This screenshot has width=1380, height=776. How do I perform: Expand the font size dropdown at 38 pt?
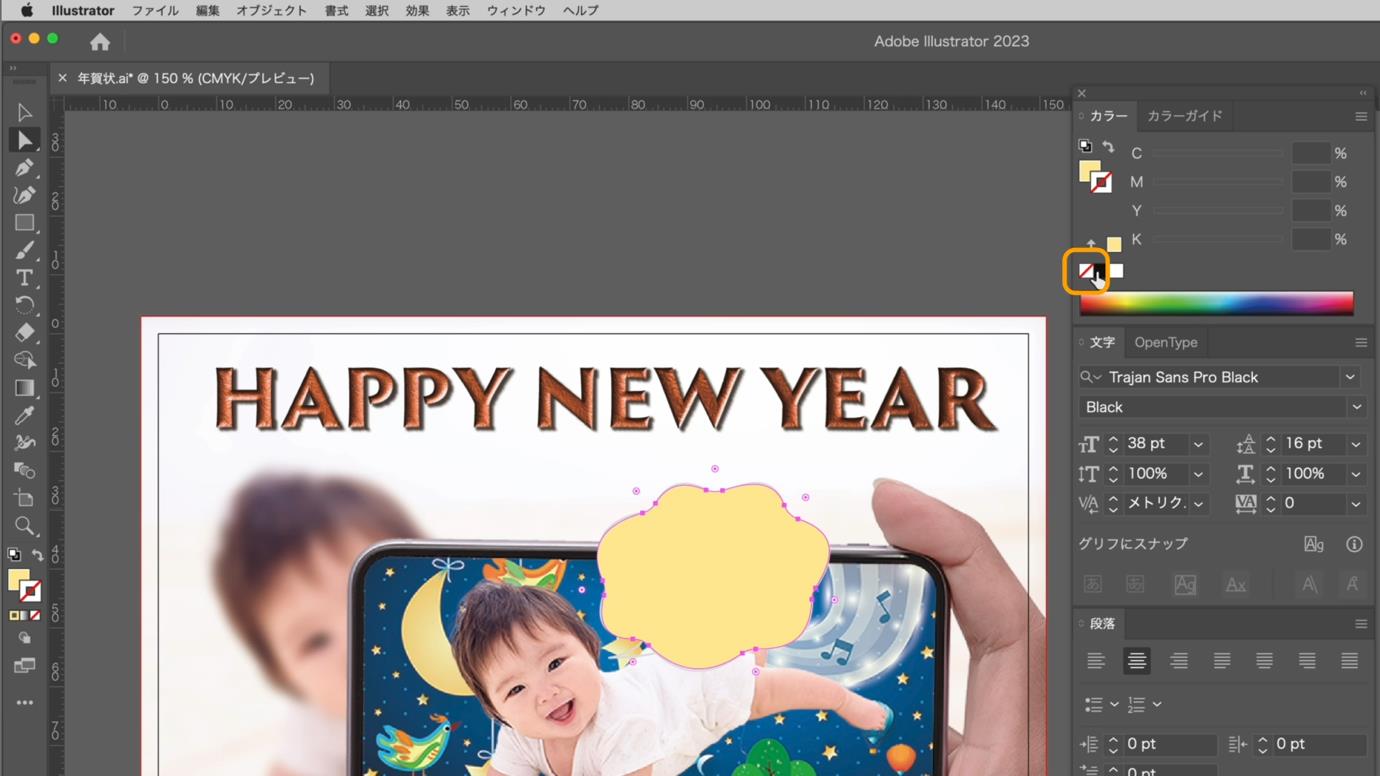pyautogui.click(x=1198, y=444)
